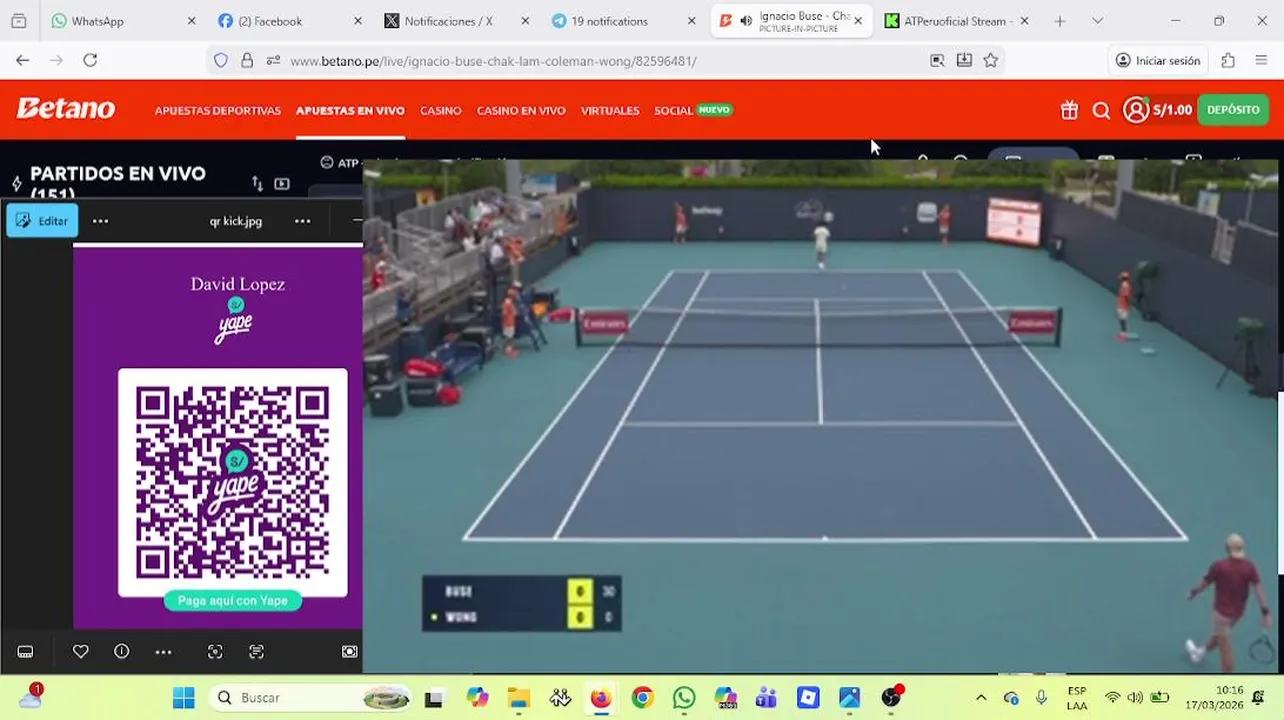Viewport: 1284px width, 720px height.
Task: Open Firefox downloads/save icon in address bar
Action: click(x=964, y=60)
